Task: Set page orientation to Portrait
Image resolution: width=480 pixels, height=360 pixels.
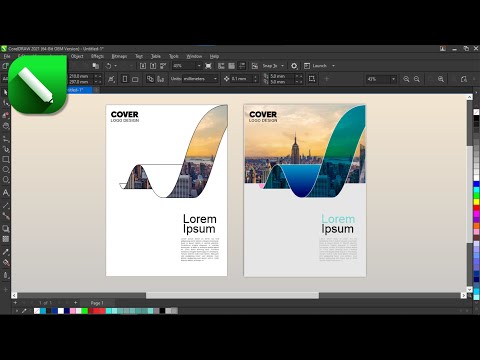Action: pyautogui.click(x=125, y=79)
